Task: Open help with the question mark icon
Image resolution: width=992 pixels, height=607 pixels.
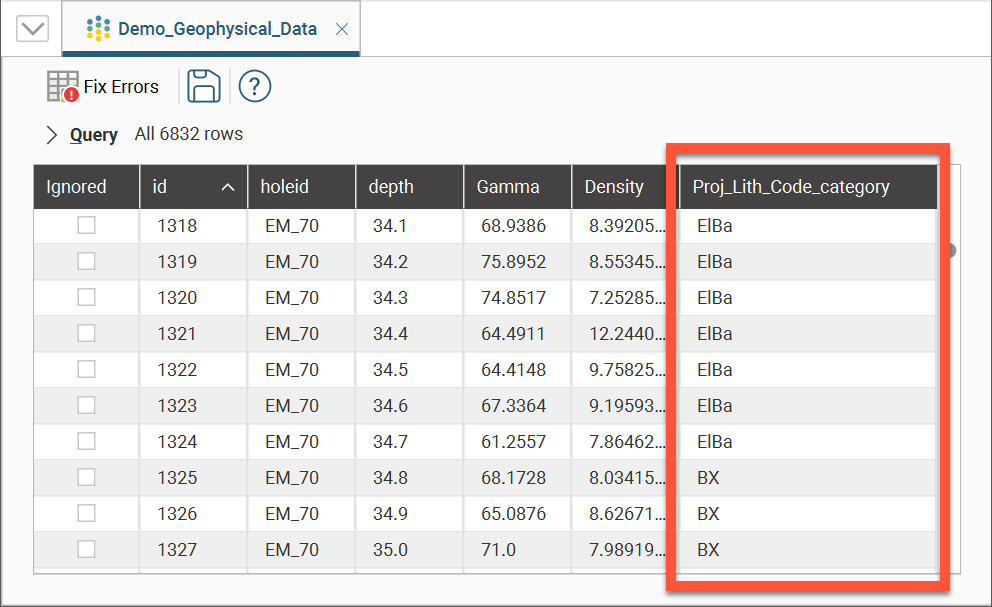Action: tap(255, 87)
